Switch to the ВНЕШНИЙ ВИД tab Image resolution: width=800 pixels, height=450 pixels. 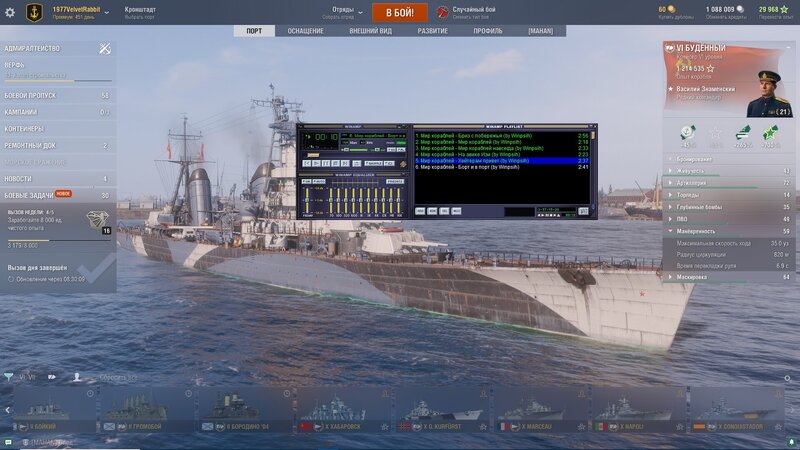pos(370,31)
